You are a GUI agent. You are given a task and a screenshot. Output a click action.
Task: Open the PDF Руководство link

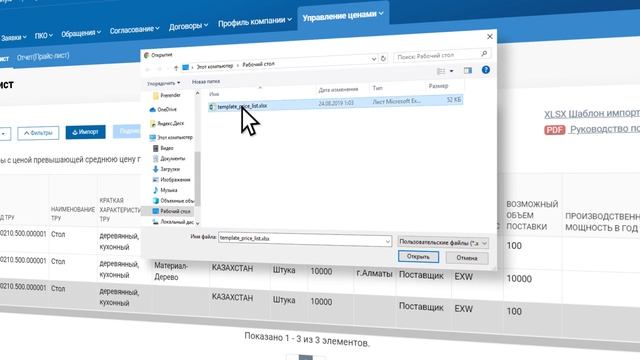point(592,129)
